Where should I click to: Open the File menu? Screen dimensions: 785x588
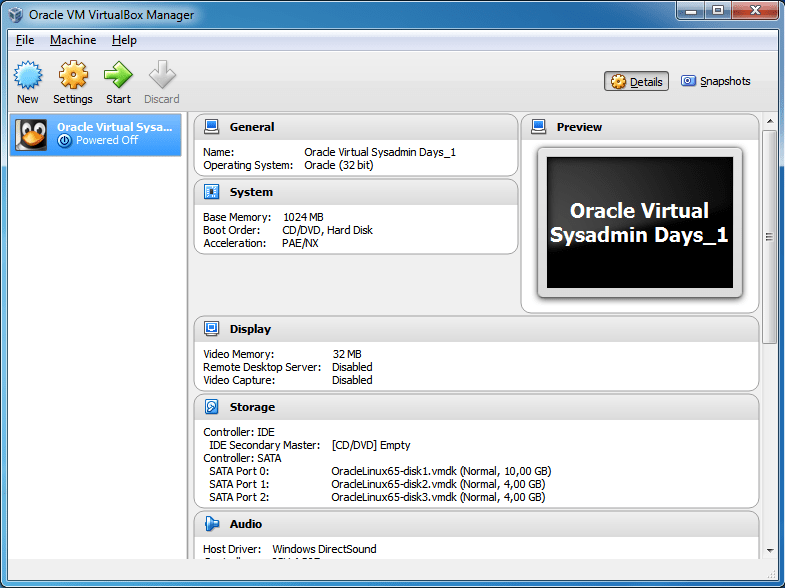coord(25,40)
